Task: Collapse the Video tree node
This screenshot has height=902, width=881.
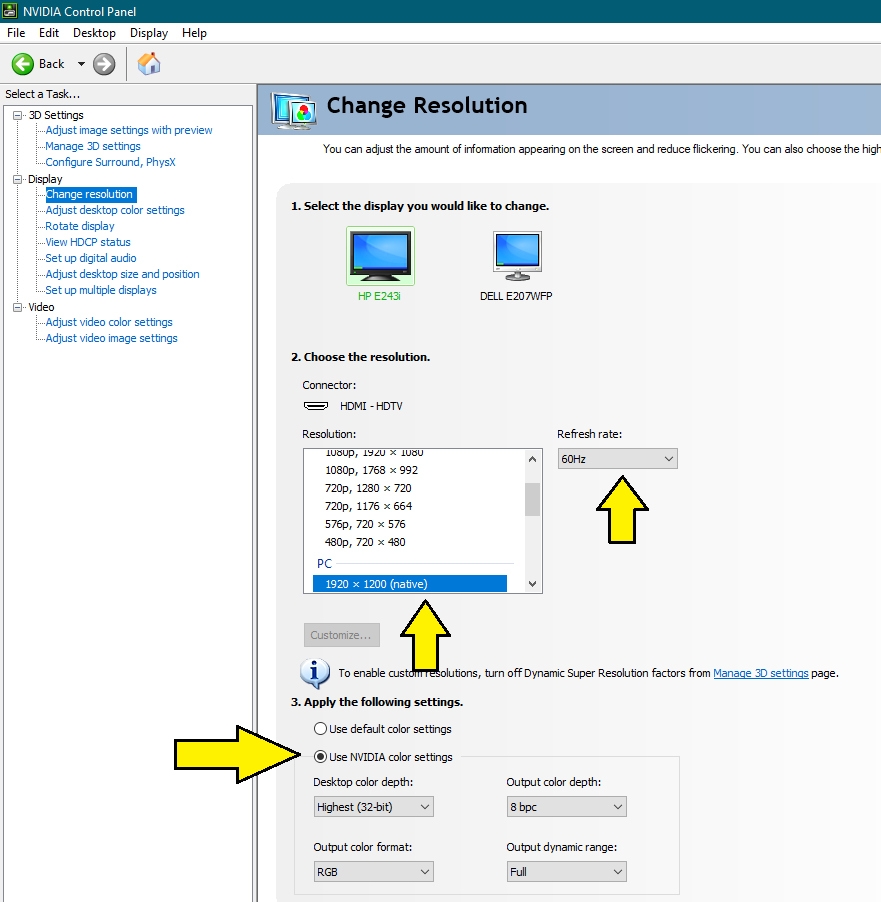Action: coord(18,307)
